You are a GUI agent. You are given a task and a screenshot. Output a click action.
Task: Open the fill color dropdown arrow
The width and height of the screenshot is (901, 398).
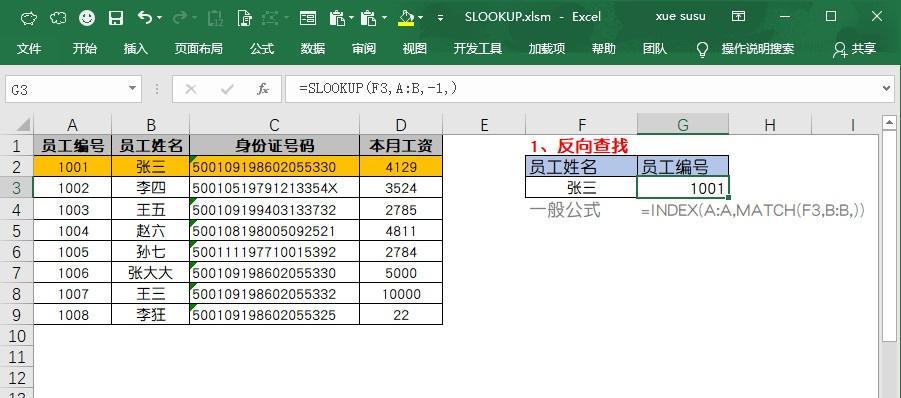(421, 18)
